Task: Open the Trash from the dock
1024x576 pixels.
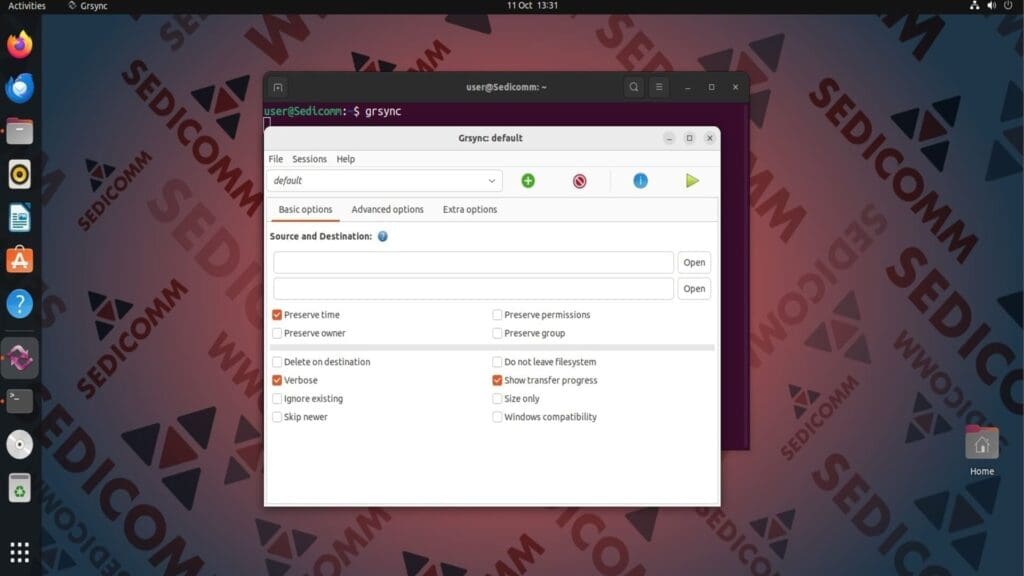Action: [x=20, y=488]
